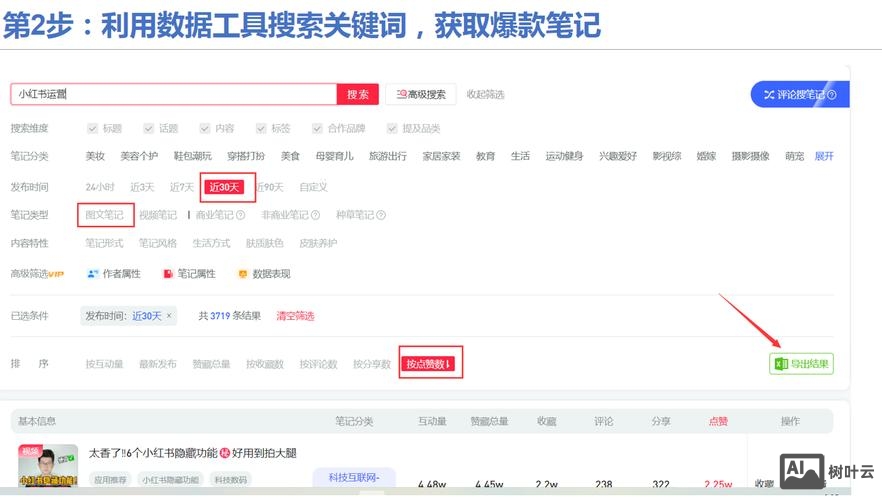This screenshot has height=500, width=882.
Task: Toggle the 内容 search dimension checkbox
Action: [205, 129]
